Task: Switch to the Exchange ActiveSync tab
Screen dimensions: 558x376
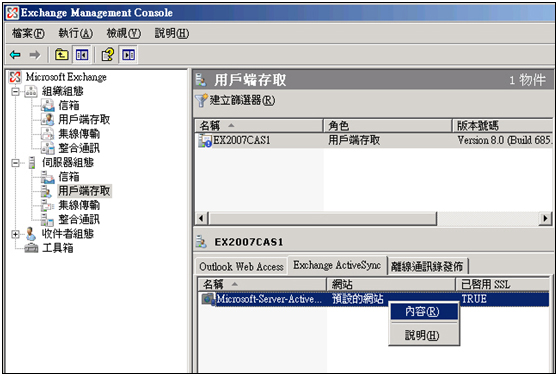Action: tap(337, 265)
